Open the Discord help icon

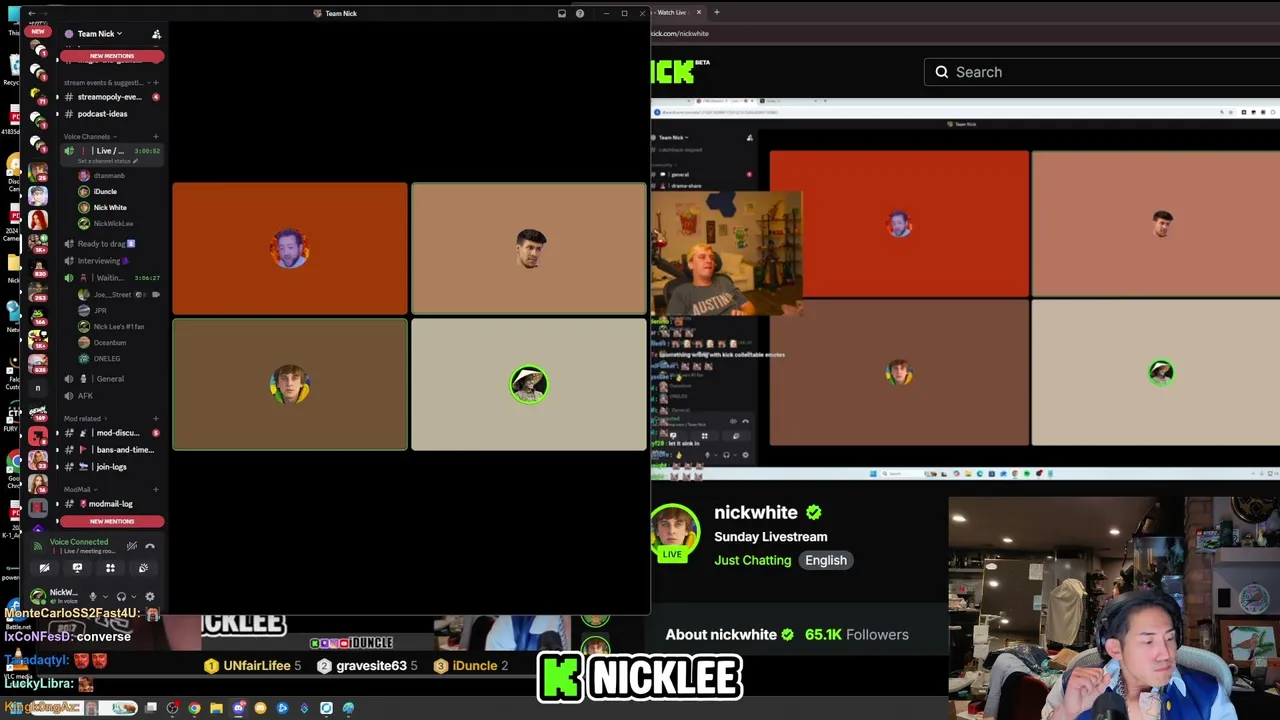[580, 13]
